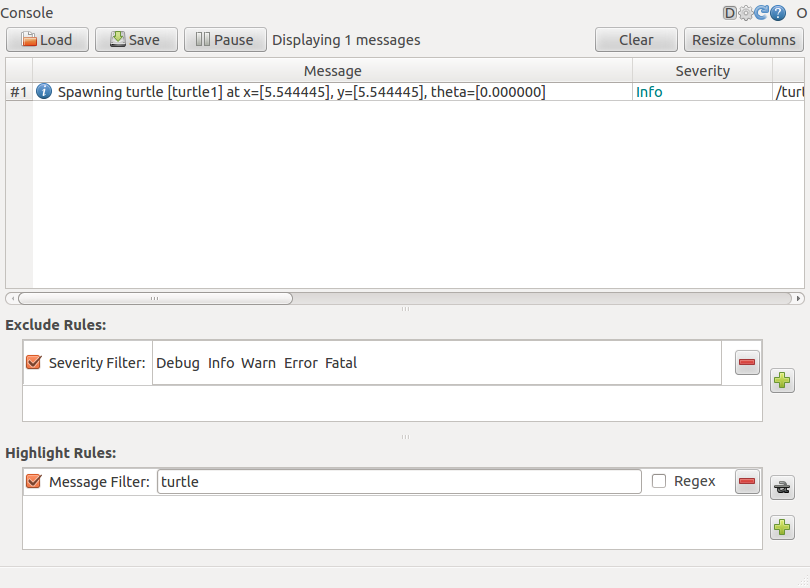The image size is (810, 588).
Task: Remove the Message Filter highlight rule
Action: tap(747, 482)
